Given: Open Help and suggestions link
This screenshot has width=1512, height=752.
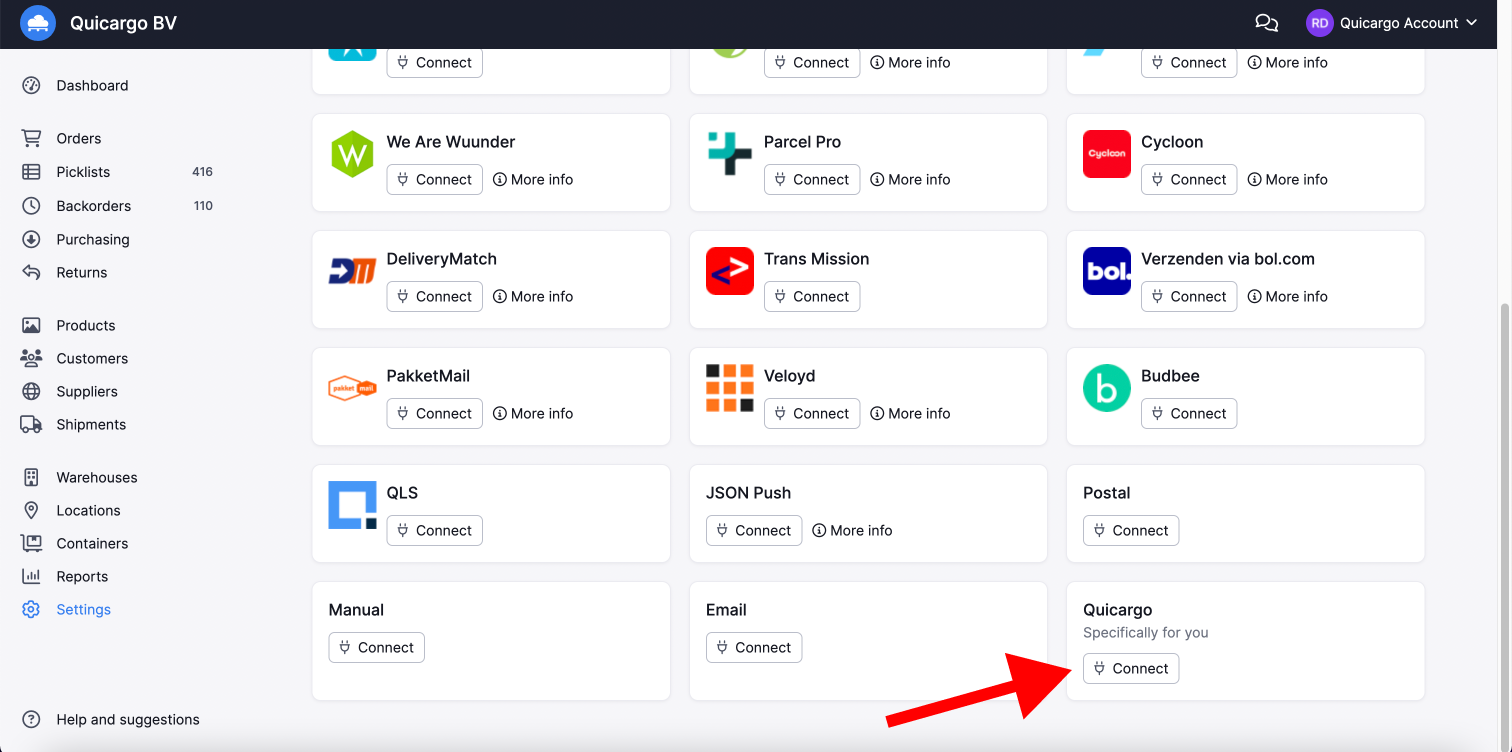Looking at the screenshot, I should click(128, 719).
